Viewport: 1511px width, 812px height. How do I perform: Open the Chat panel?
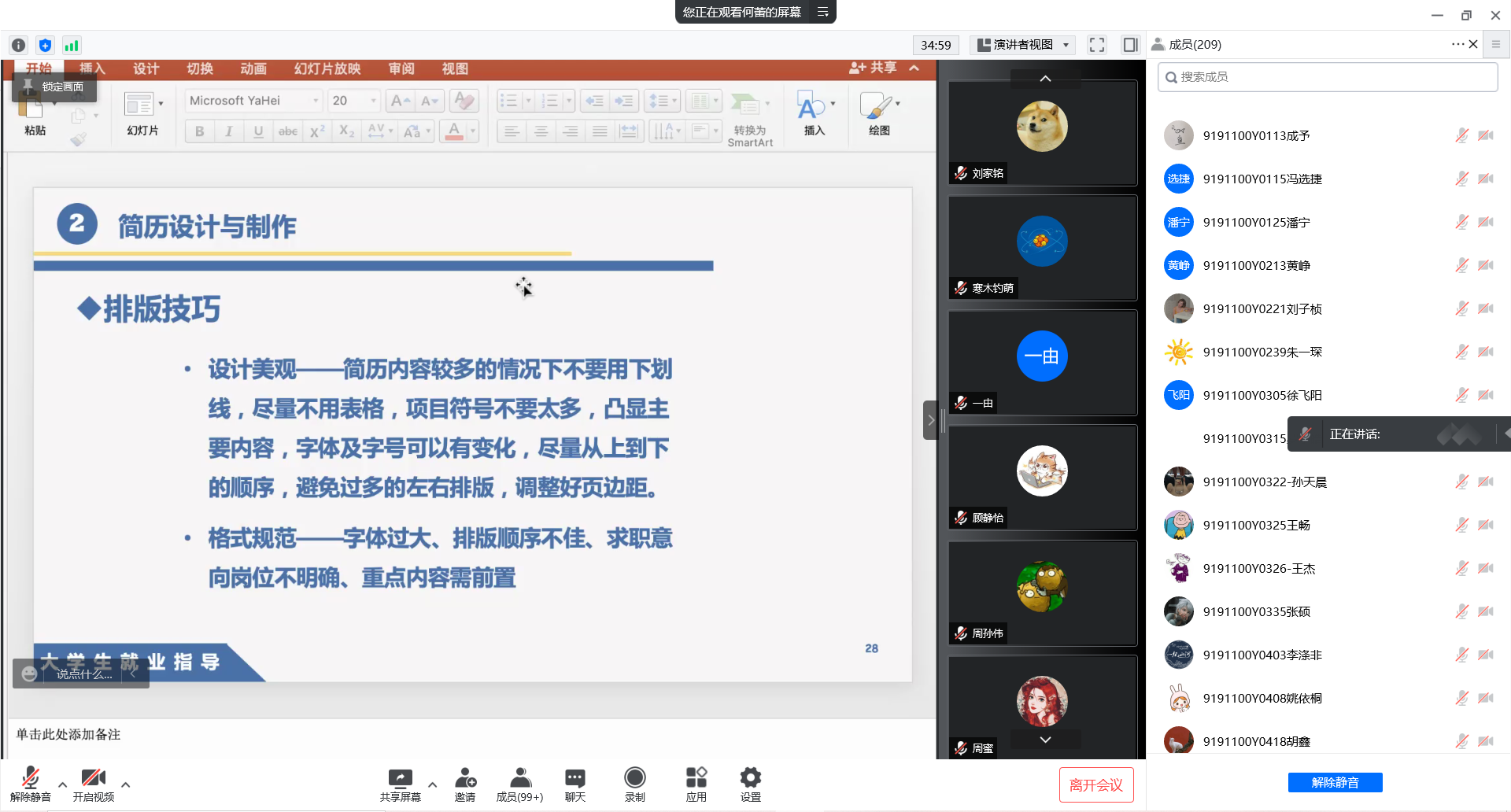tap(574, 784)
